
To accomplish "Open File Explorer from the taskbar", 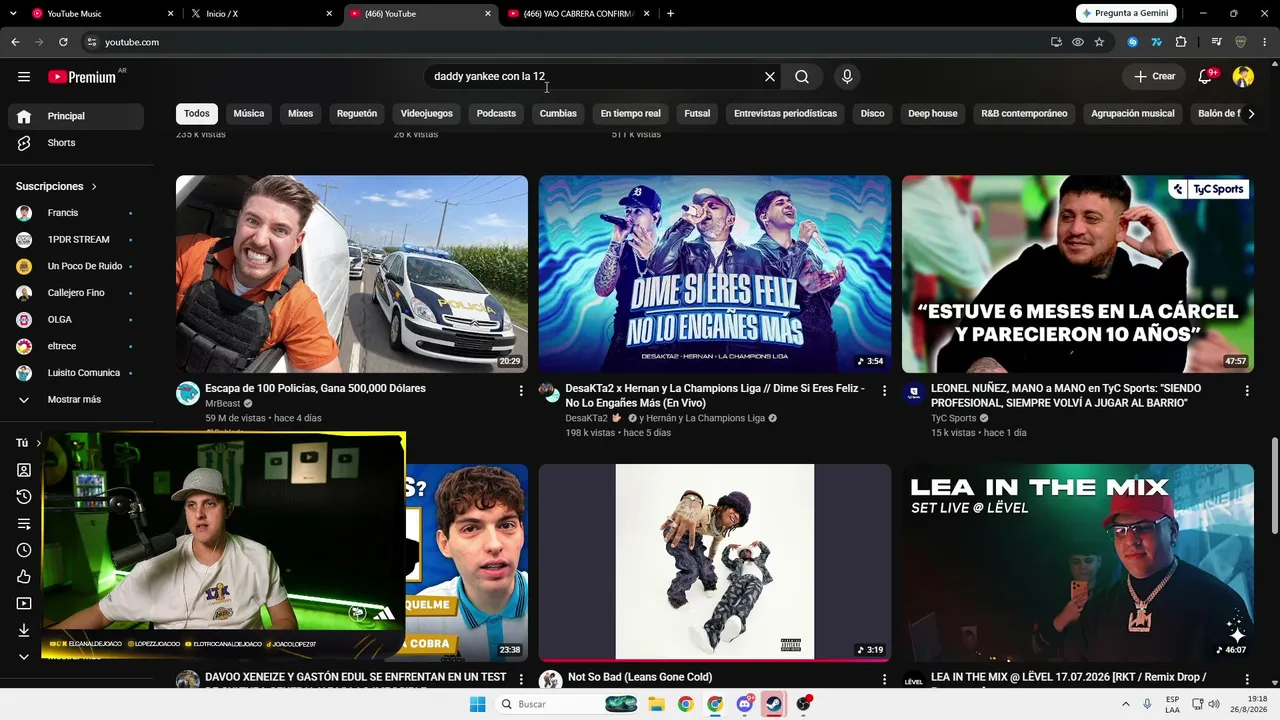I will click(656, 704).
